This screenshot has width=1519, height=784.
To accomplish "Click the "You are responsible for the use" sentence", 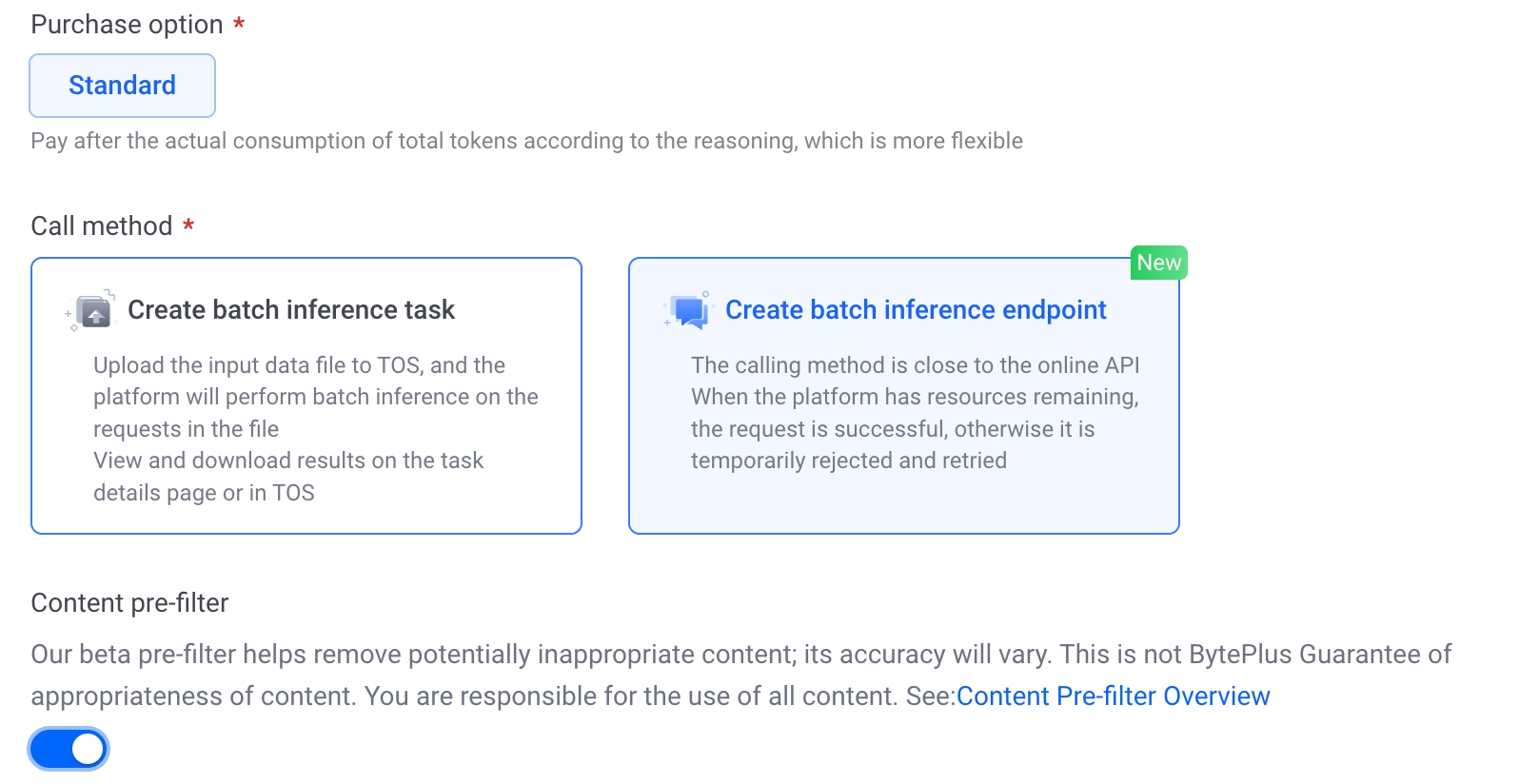I will pyautogui.click(x=629, y=696).
